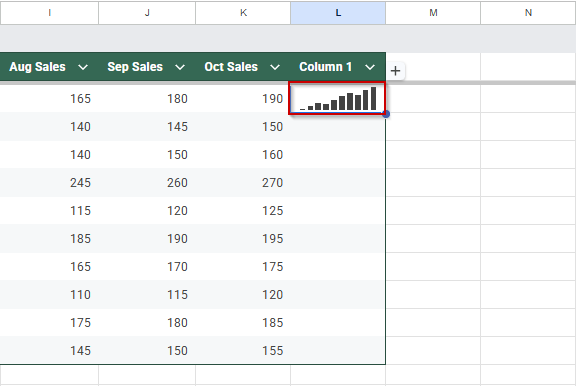
Task: Click the Oct Sales cell showing 270
Action: pos(243,183)
